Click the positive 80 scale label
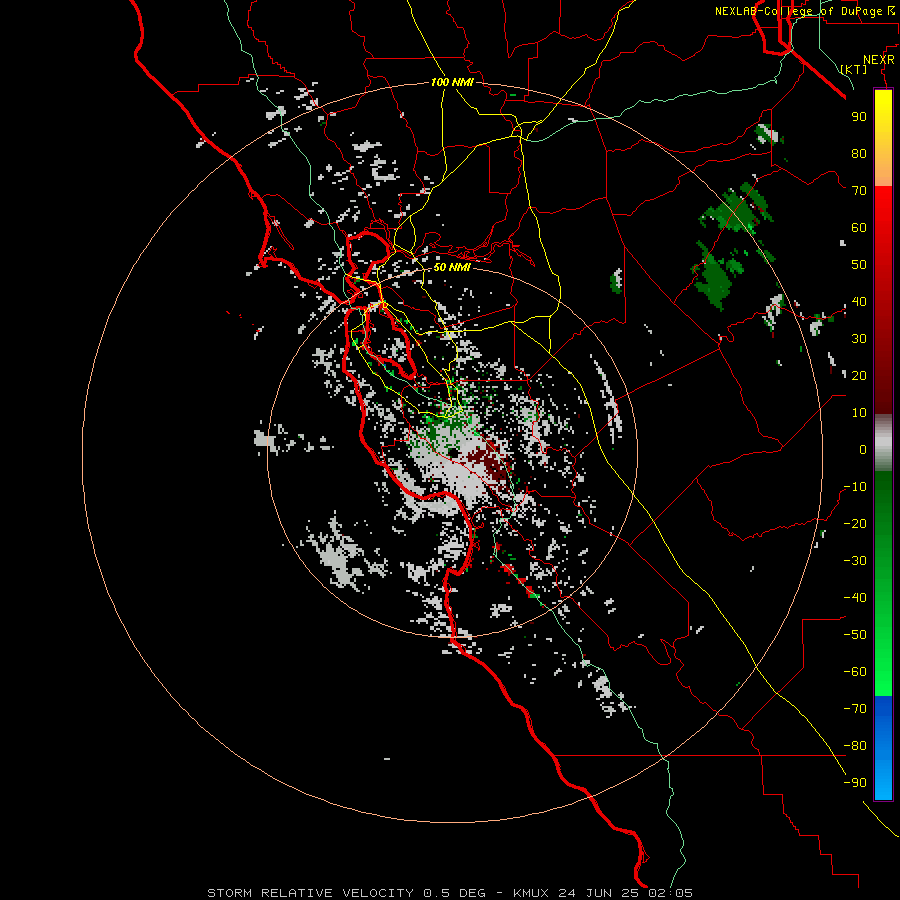900x900 pixels. tap(859, 153)
